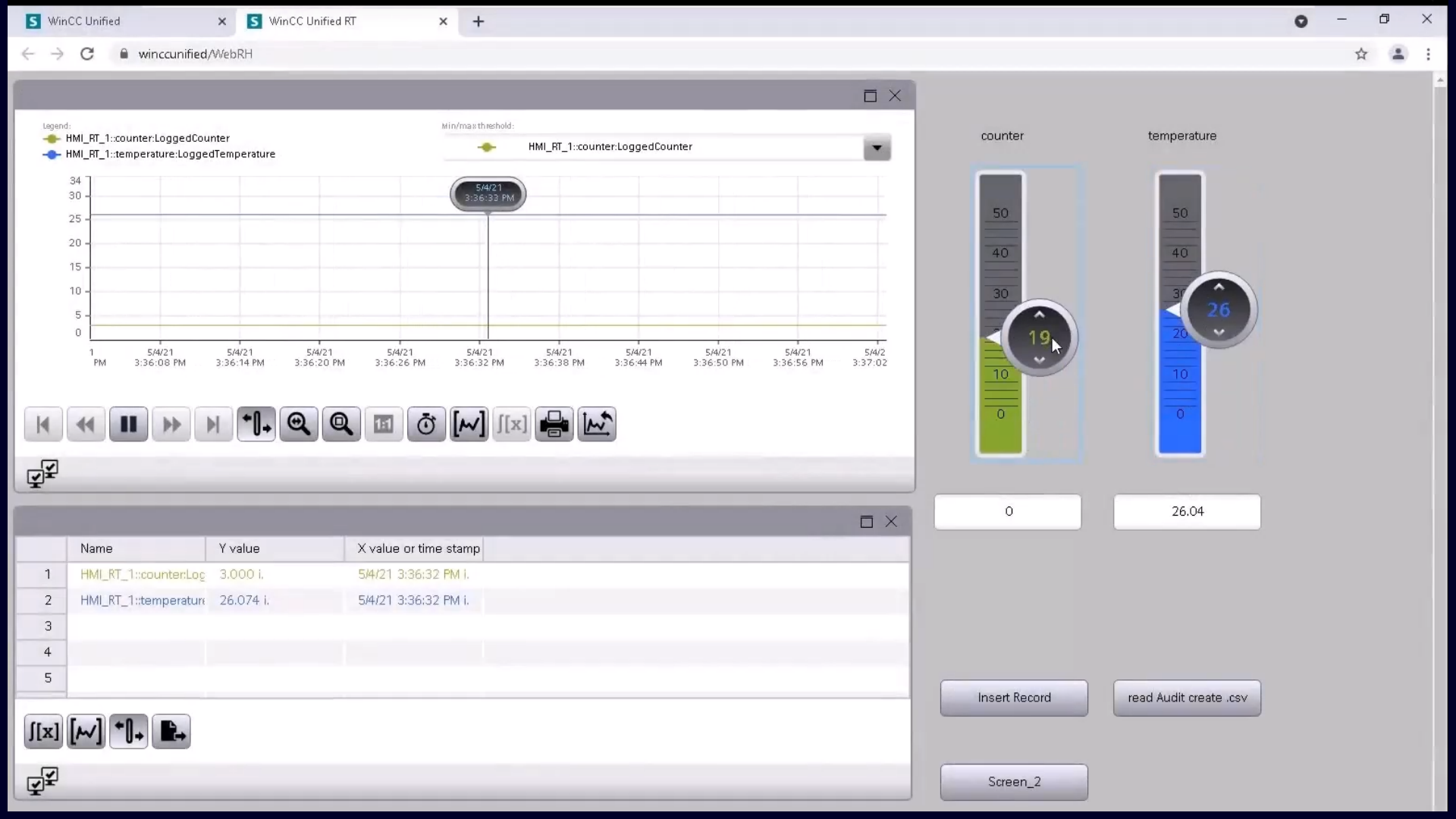1456x819 pixels.
Task: Open trend control configuration checklist icon
Action: point(42,473)
